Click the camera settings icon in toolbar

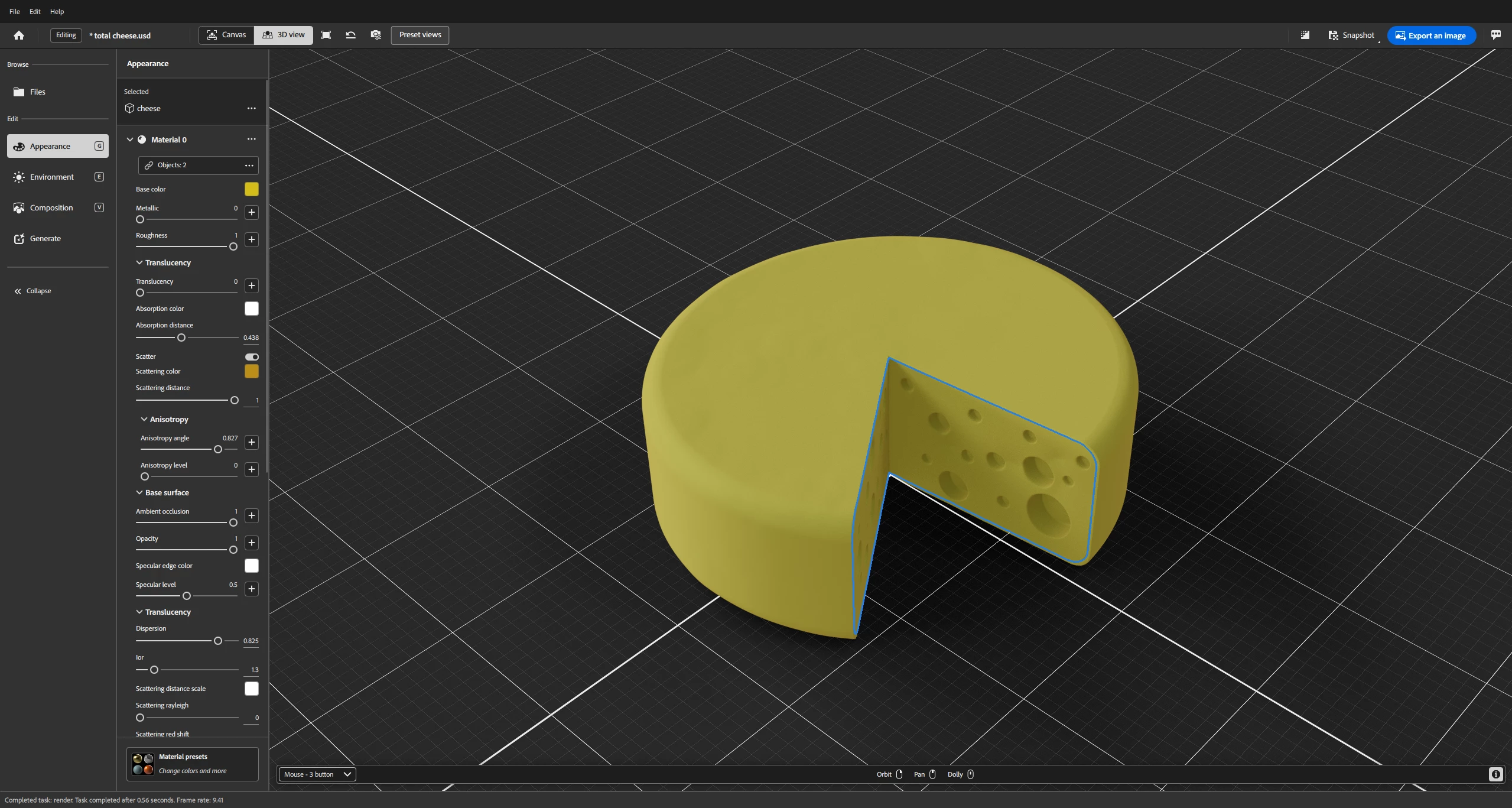[x=376, y=35]
